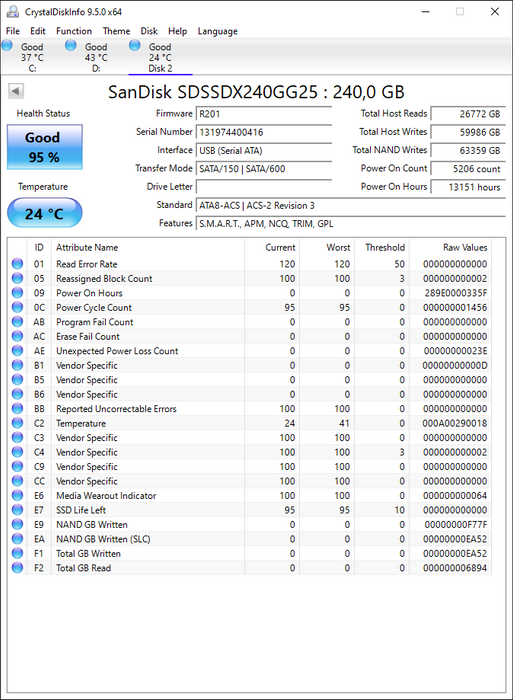Click the Standard field ATA8-ACS

coord(350,205)
